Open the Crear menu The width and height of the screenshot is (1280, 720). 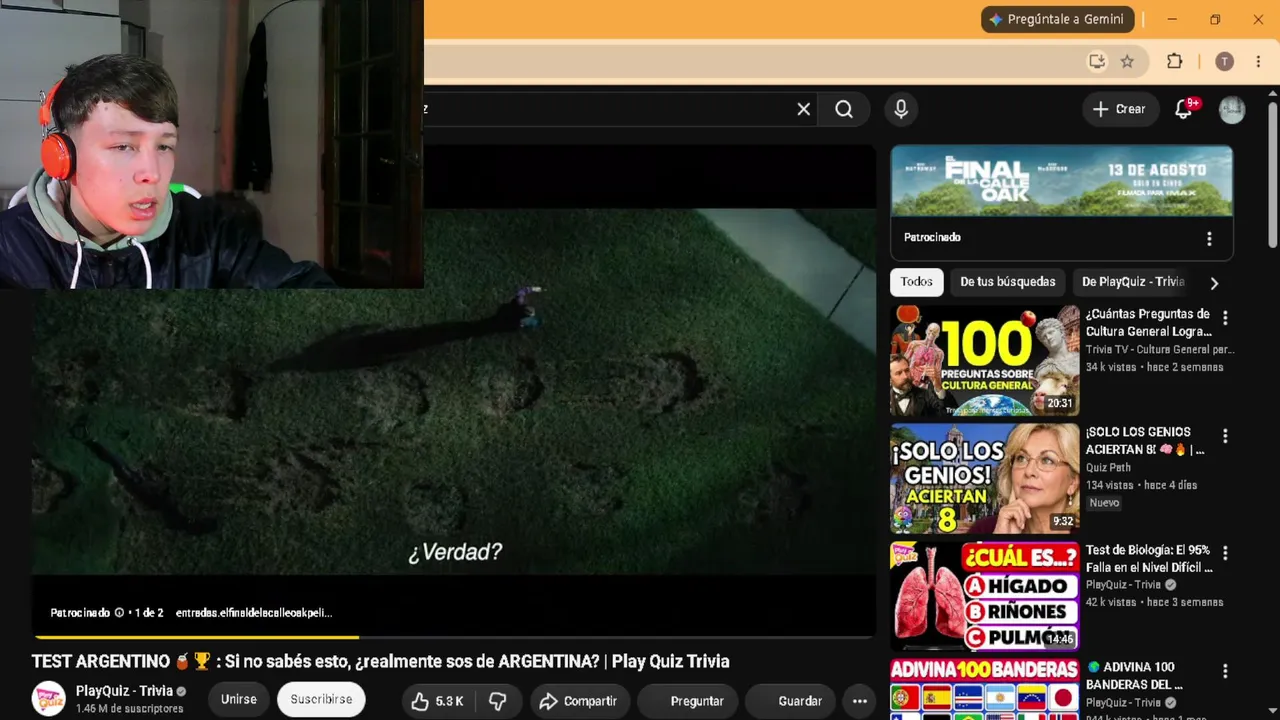tap(1119, 109)
